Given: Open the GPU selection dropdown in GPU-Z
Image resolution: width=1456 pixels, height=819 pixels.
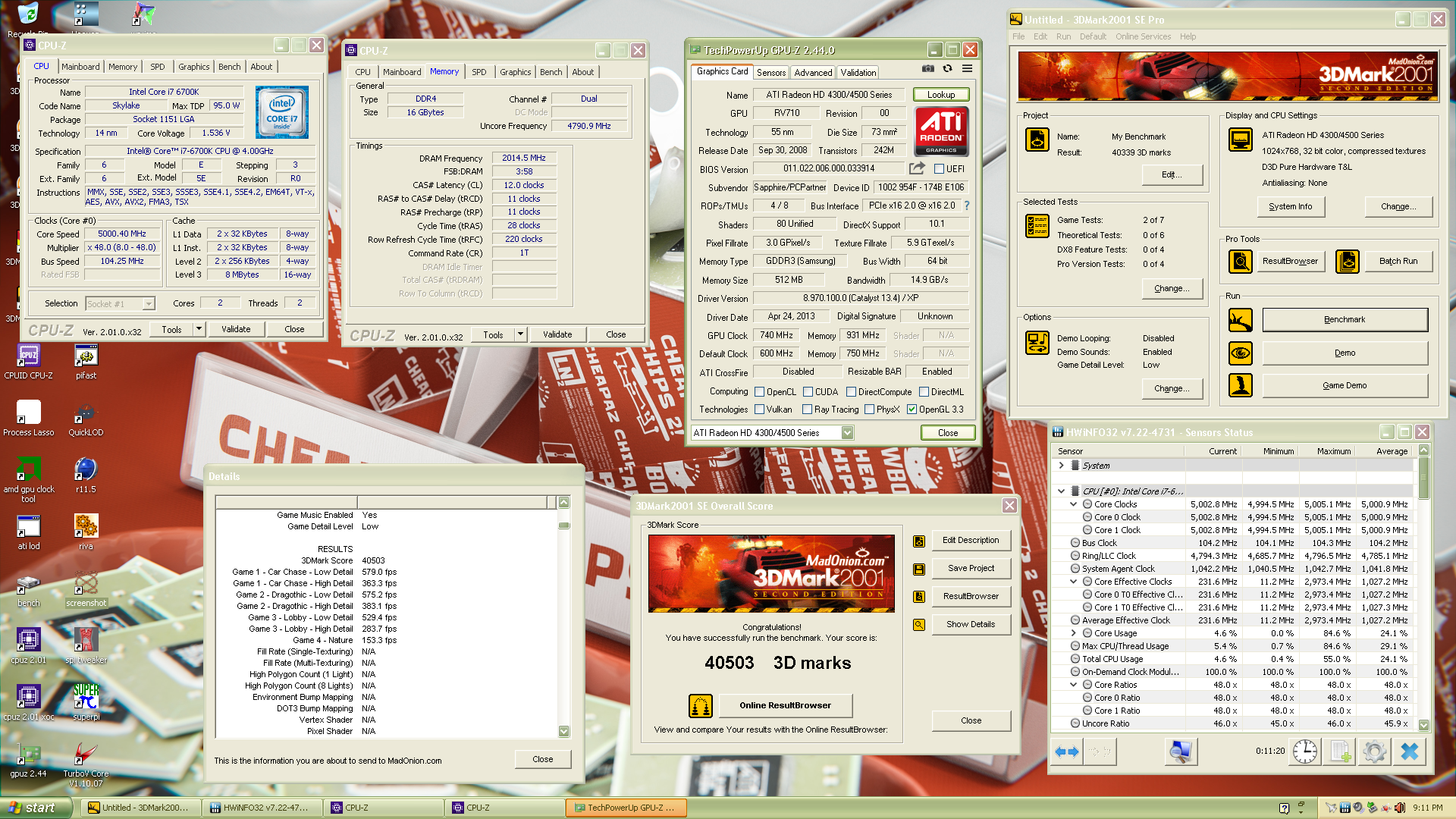Looking at the screenshot, I should [847, 433].
